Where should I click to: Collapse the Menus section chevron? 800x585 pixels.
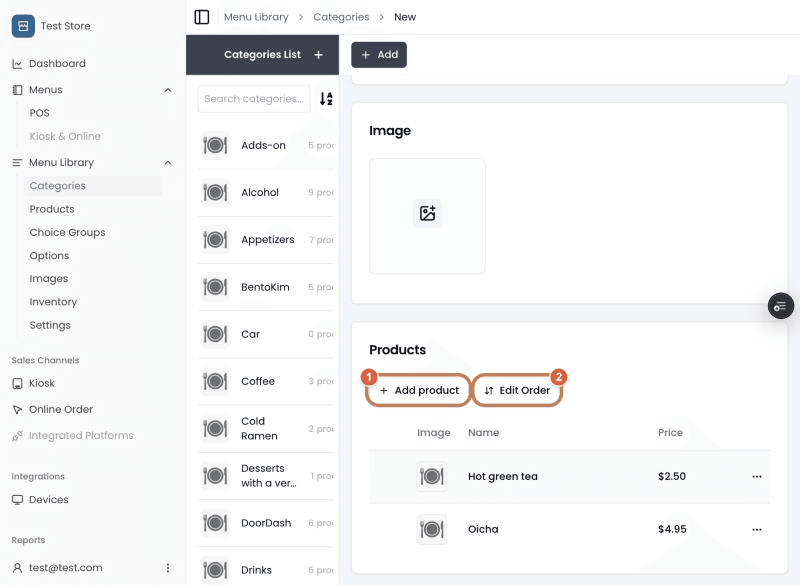[x=168, y=90]
